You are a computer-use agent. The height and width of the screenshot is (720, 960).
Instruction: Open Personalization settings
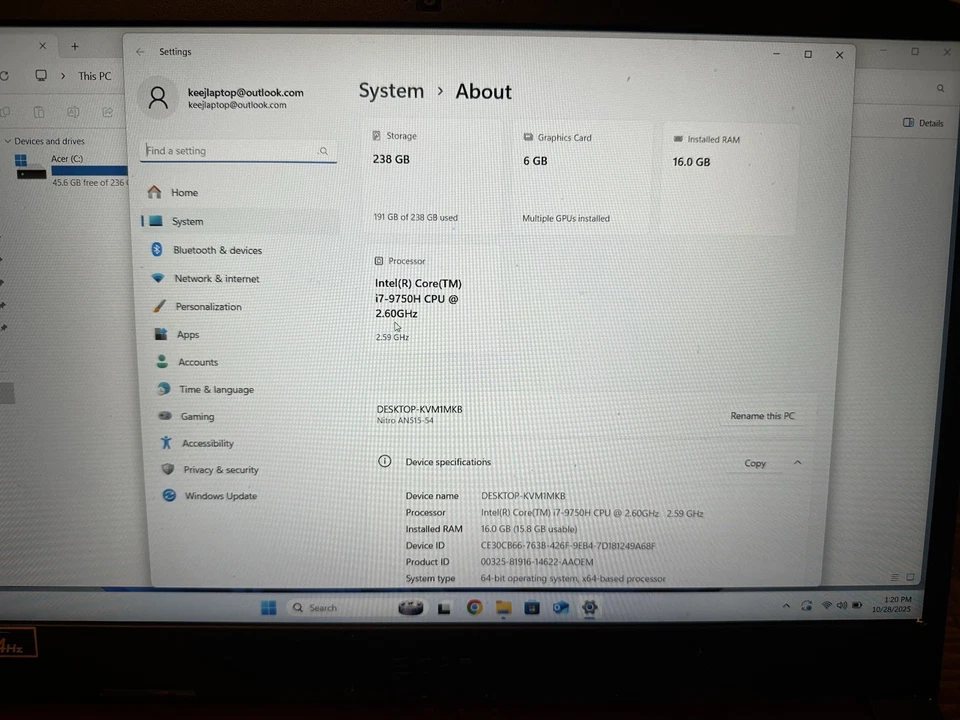click(208, 306)
